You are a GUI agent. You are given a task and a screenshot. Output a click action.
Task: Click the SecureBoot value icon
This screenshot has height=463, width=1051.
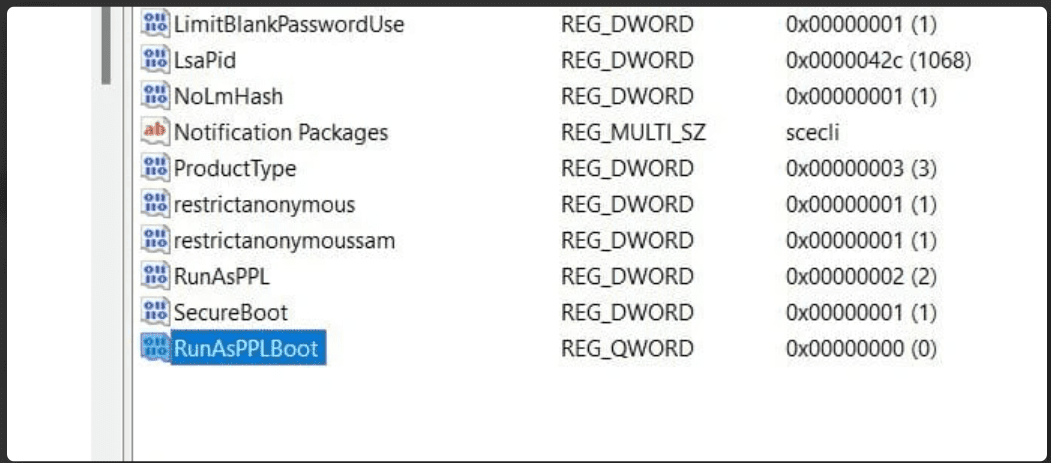click(156, 312)
